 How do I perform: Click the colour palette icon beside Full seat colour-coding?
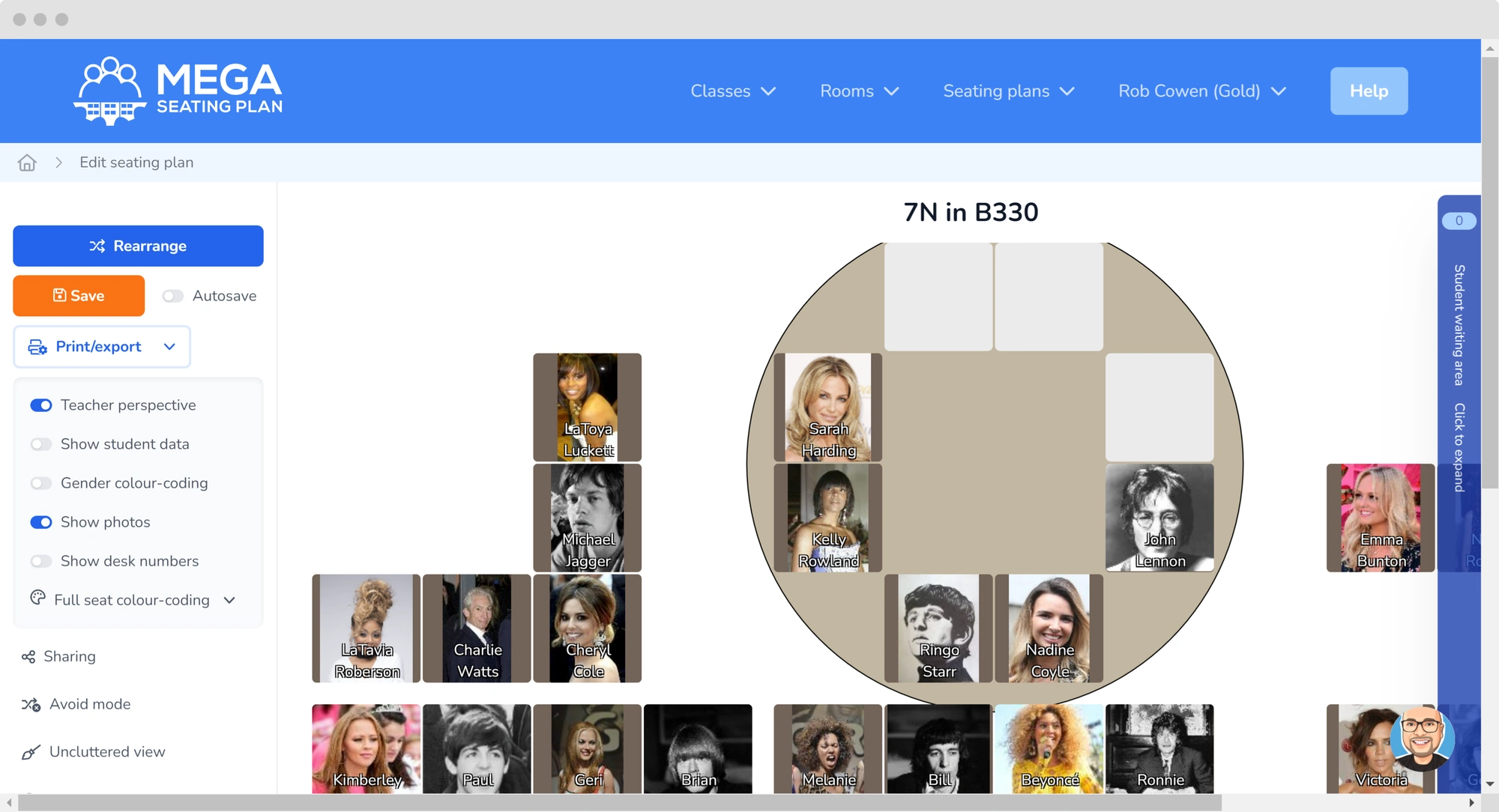37,598
